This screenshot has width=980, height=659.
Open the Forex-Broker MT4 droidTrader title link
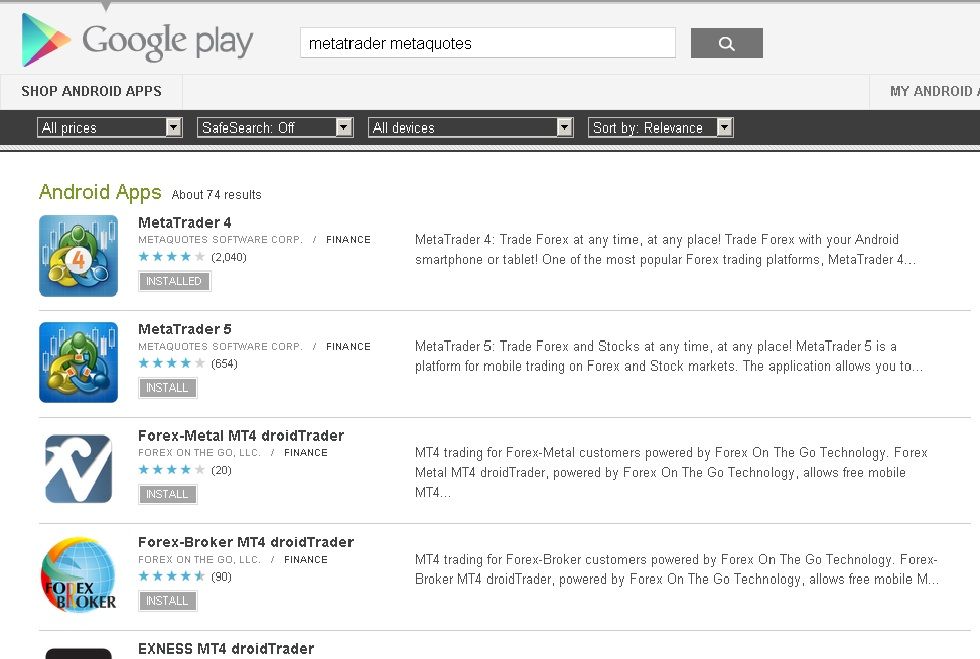(246, 542)
